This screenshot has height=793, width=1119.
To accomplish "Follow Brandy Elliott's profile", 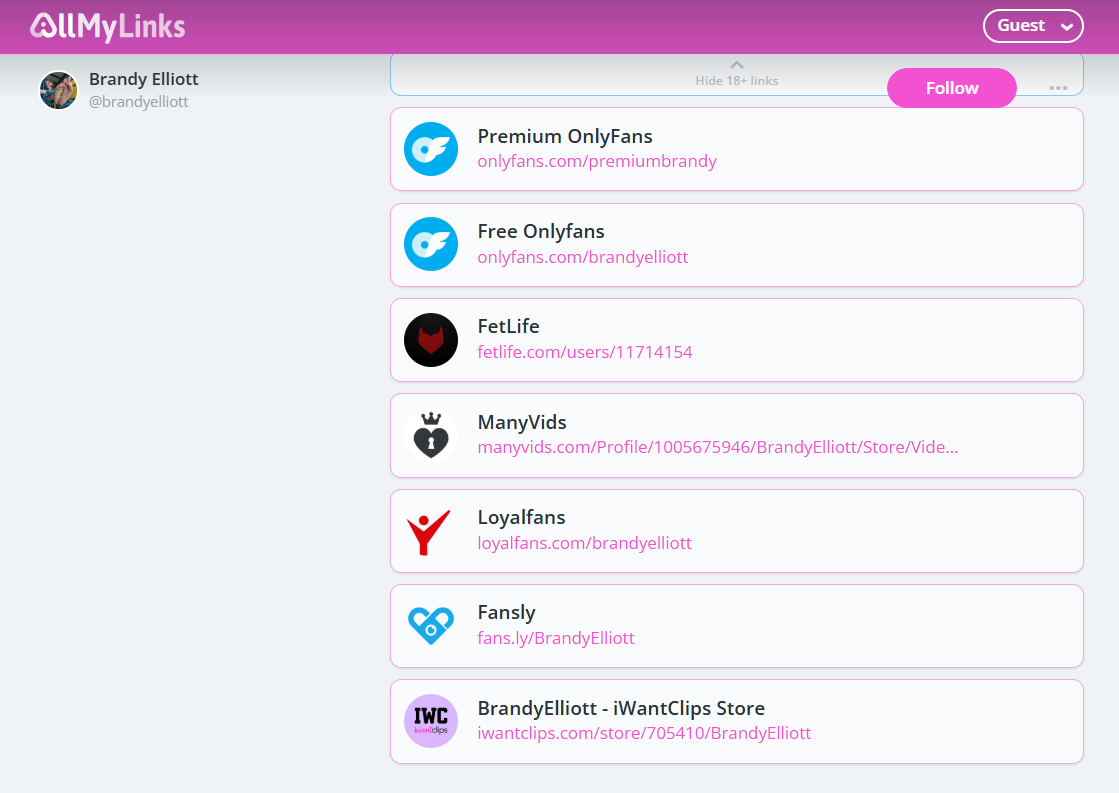I will click(x=951, y=88).
